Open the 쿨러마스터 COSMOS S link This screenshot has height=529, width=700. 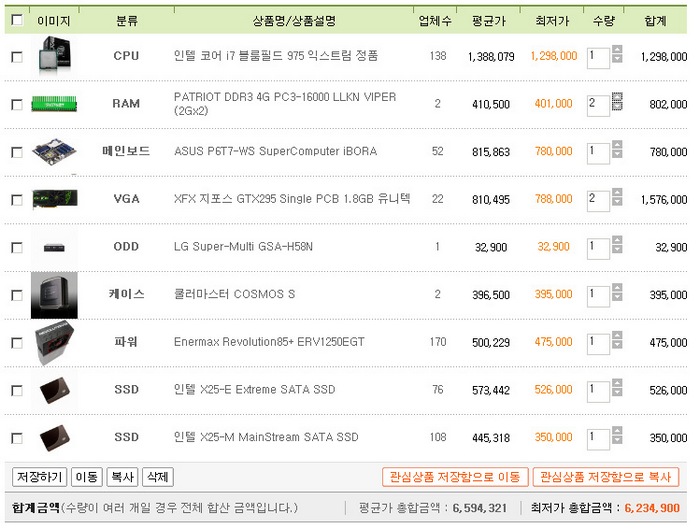click(x=234, y=294)
